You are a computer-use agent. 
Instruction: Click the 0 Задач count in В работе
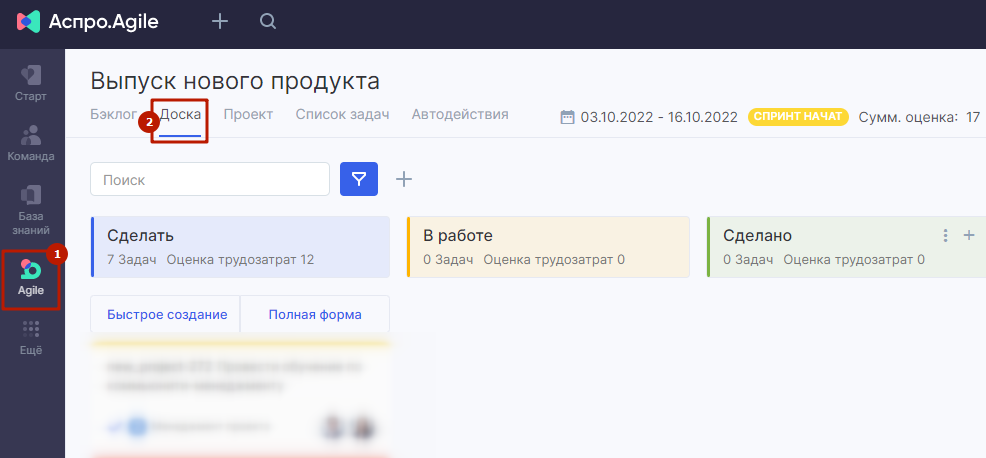448,259
